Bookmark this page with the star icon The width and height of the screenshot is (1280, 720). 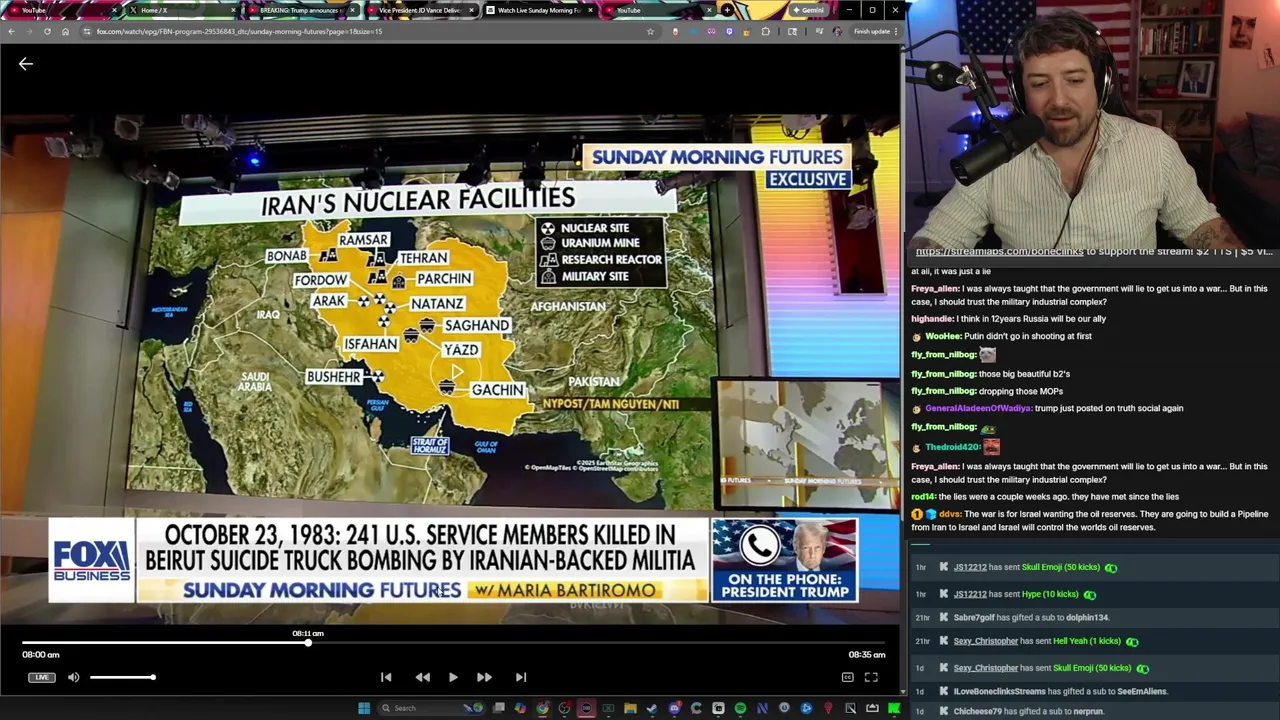point(650,31)
